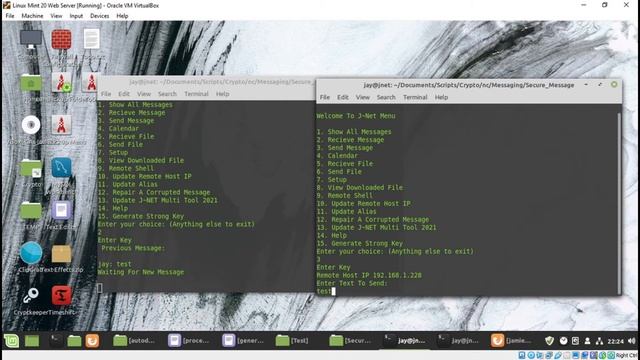Viewport: 640px width, 360px height.
Task: Open File menu in front terminal
Action: pyautogui.click(x=325, y=97)
